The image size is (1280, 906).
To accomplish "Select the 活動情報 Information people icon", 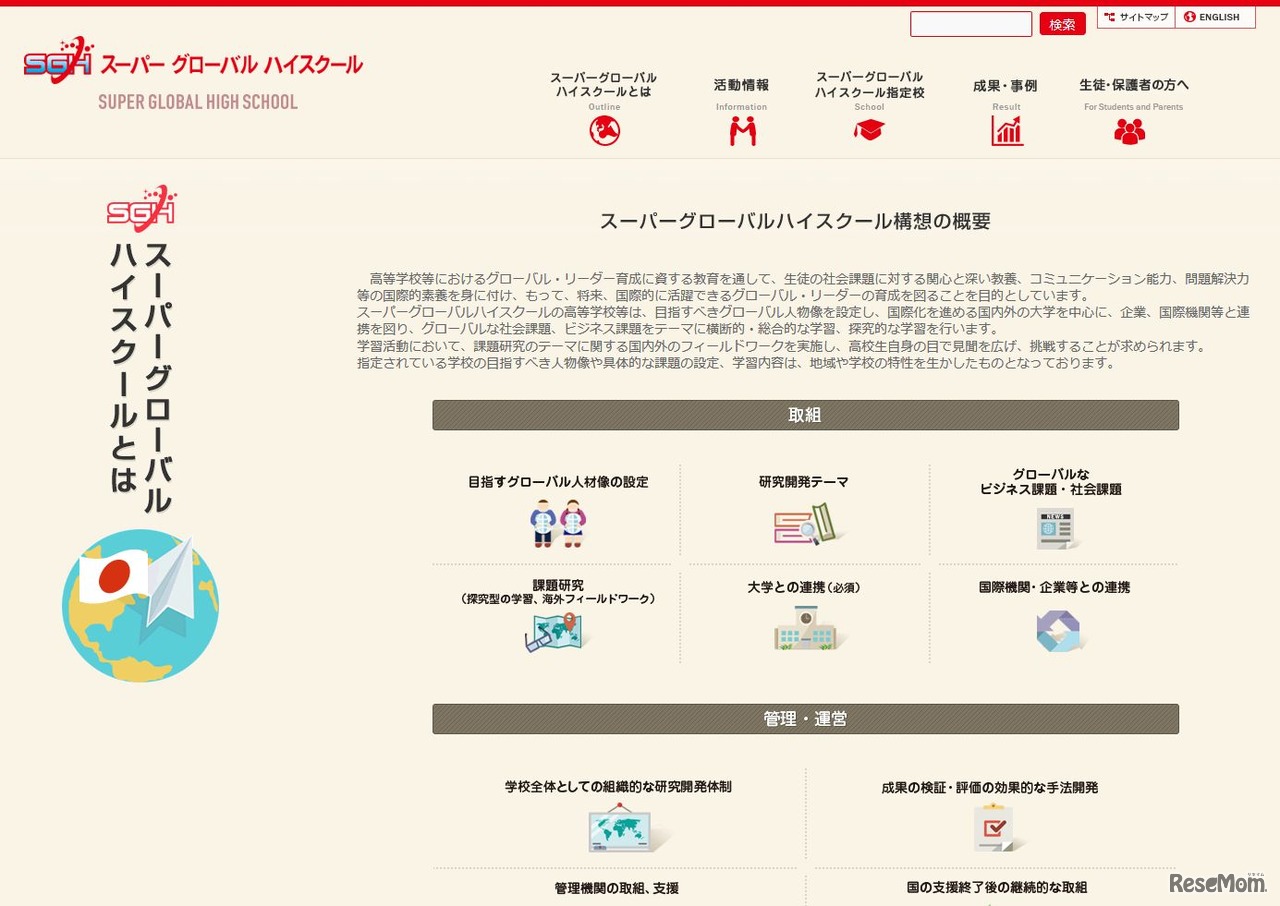I will (741, 128).
